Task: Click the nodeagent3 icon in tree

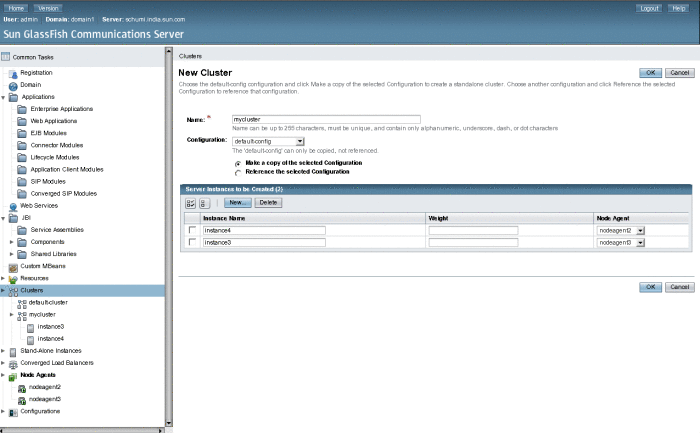Action: [22, 400]
